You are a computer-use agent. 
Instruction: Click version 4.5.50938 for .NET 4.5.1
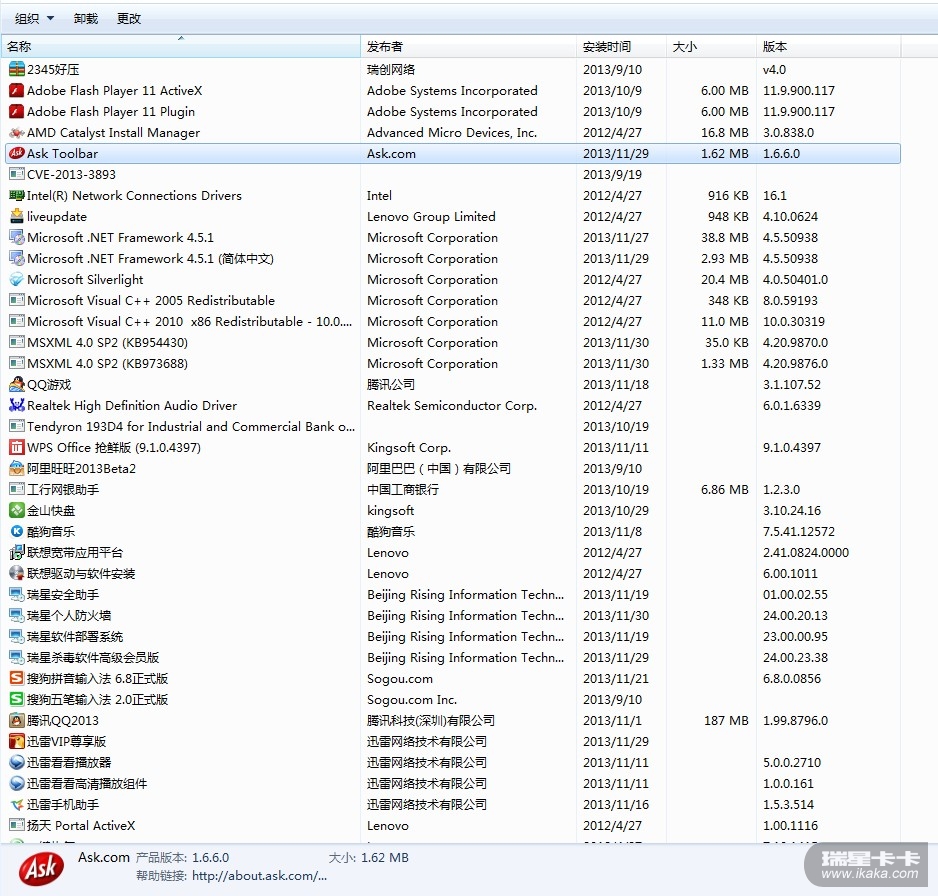coord(790,237)
